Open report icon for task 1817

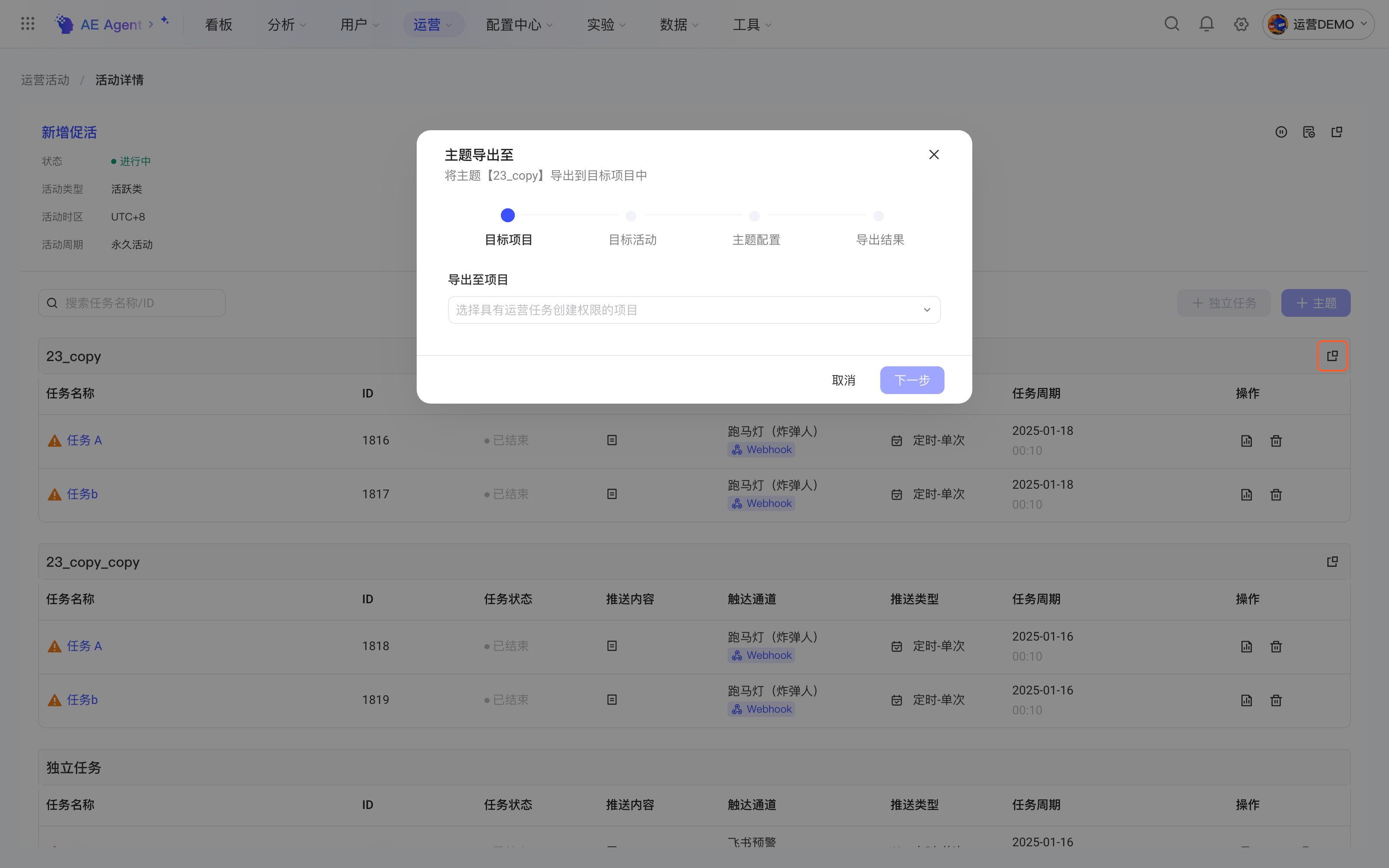pyautogui.click(x=1246, y=494)
